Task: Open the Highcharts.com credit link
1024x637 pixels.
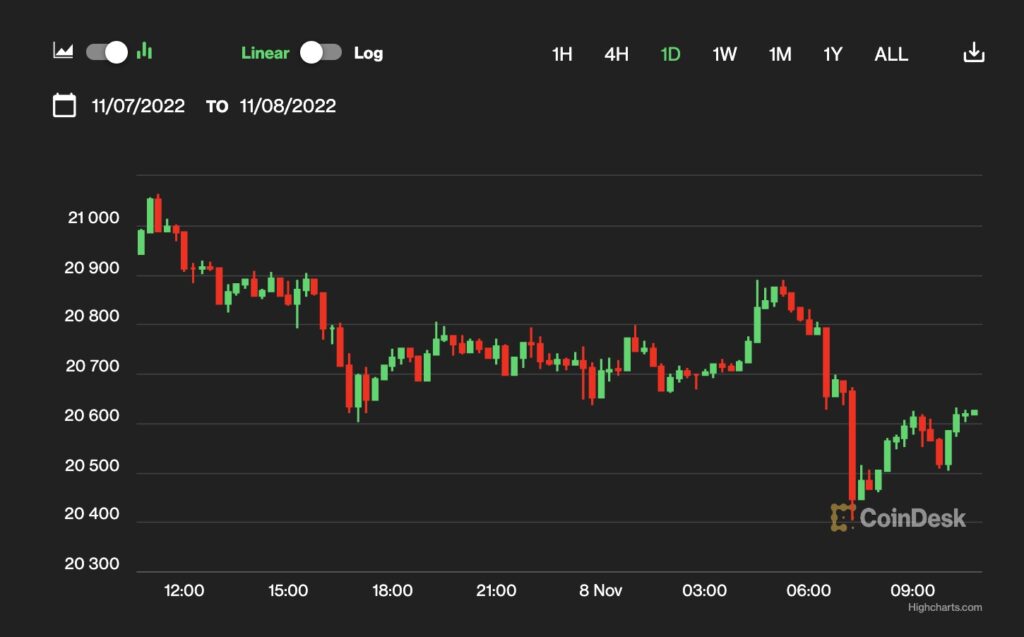Action: click(944, 608)
